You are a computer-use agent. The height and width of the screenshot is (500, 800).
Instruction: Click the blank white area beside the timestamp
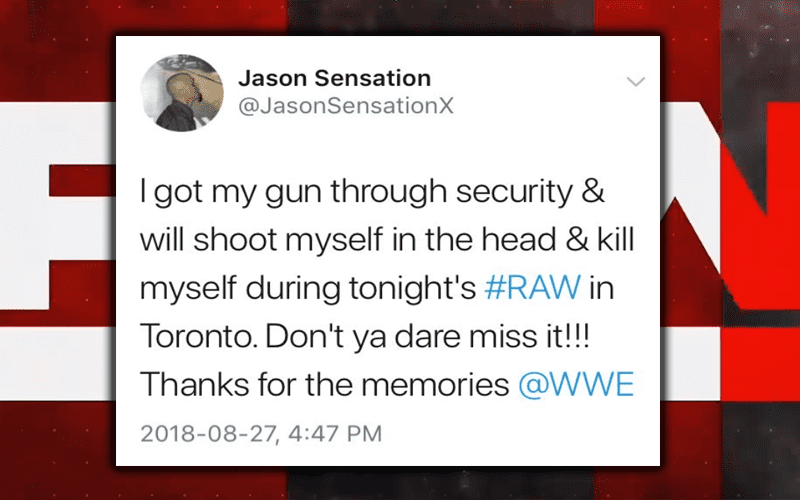(x=520, y=434)
